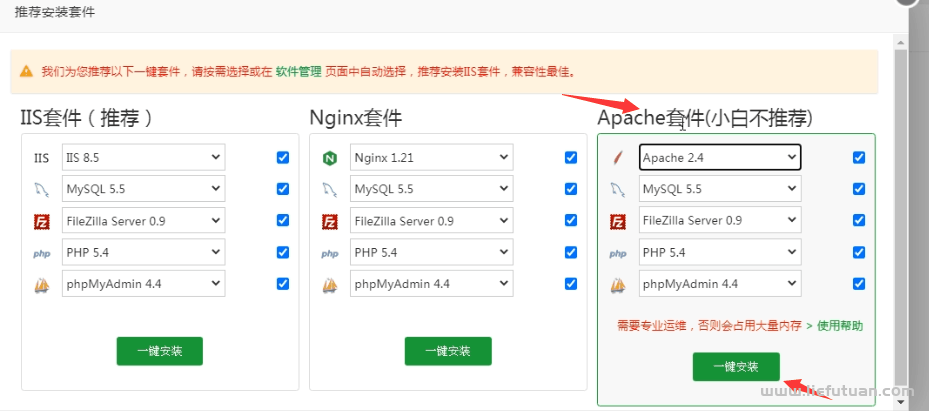This screenshot has width=929, height=411.
Task: Click the PHP icon in IIS suite
Action: [41, 253]
